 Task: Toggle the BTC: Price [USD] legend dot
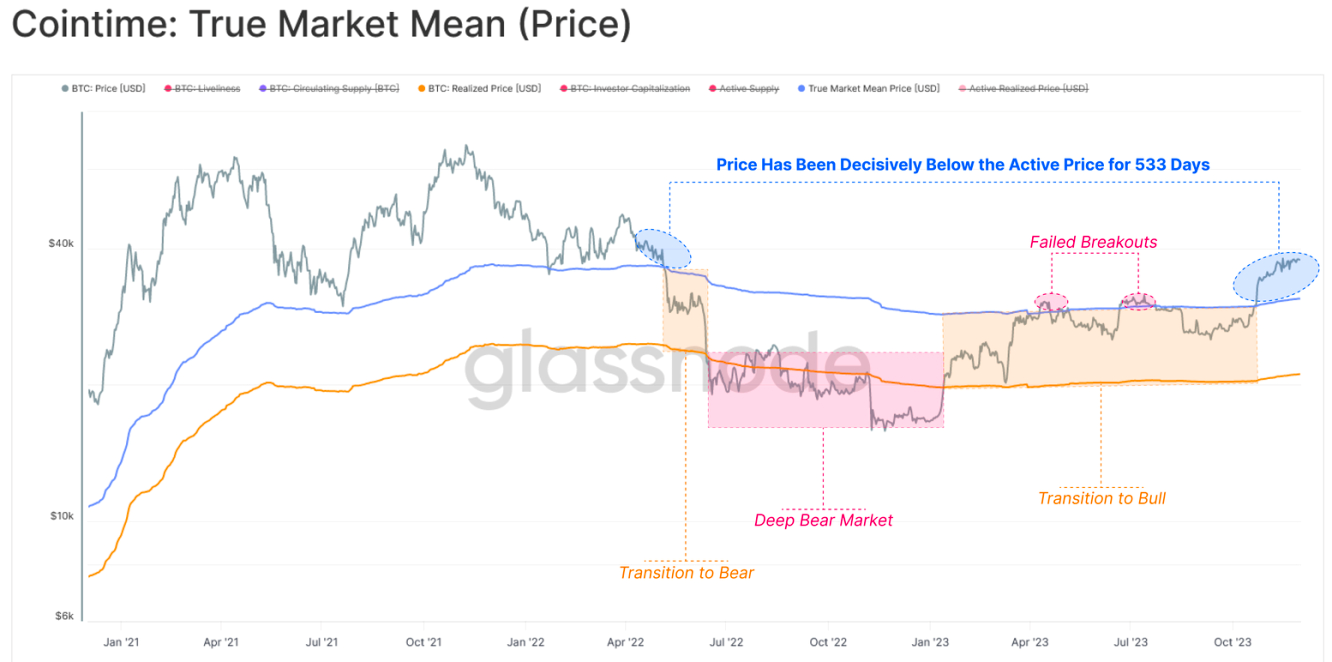click(65, 89)
